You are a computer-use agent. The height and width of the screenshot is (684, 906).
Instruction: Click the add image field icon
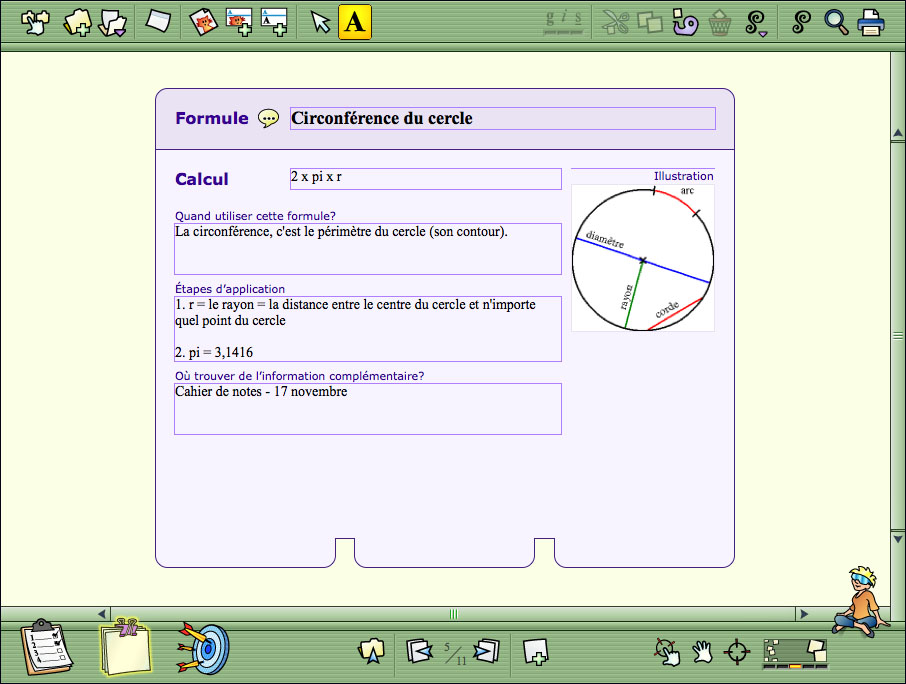click(239, 22)
